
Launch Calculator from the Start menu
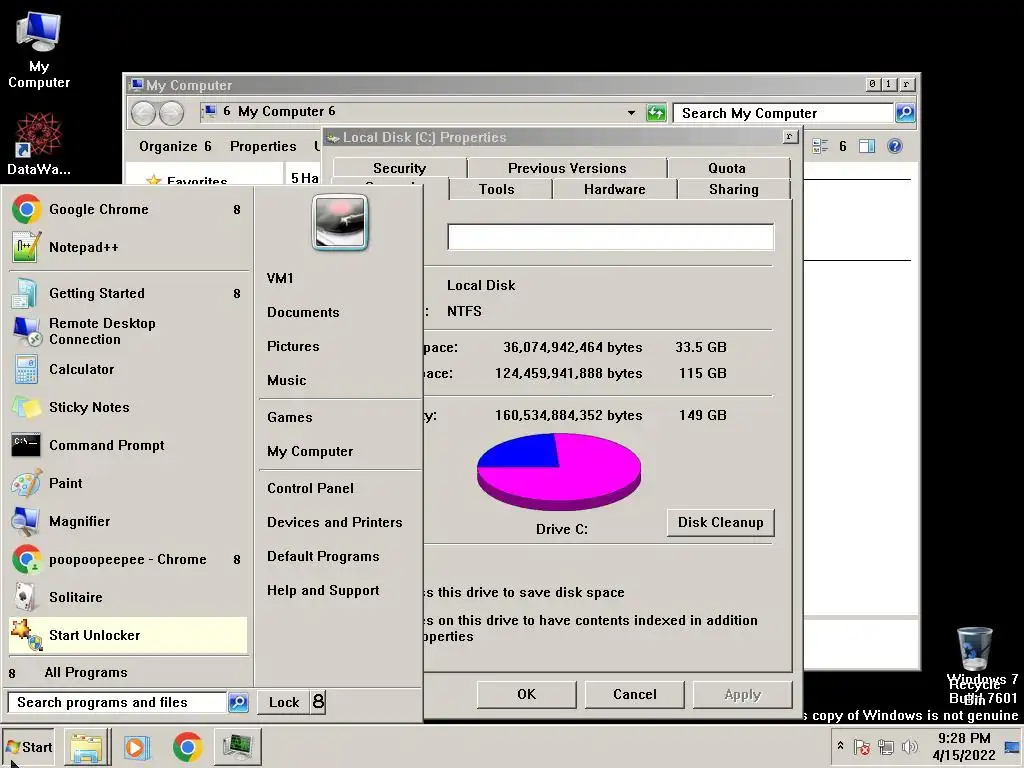click(x=128, y=369)
